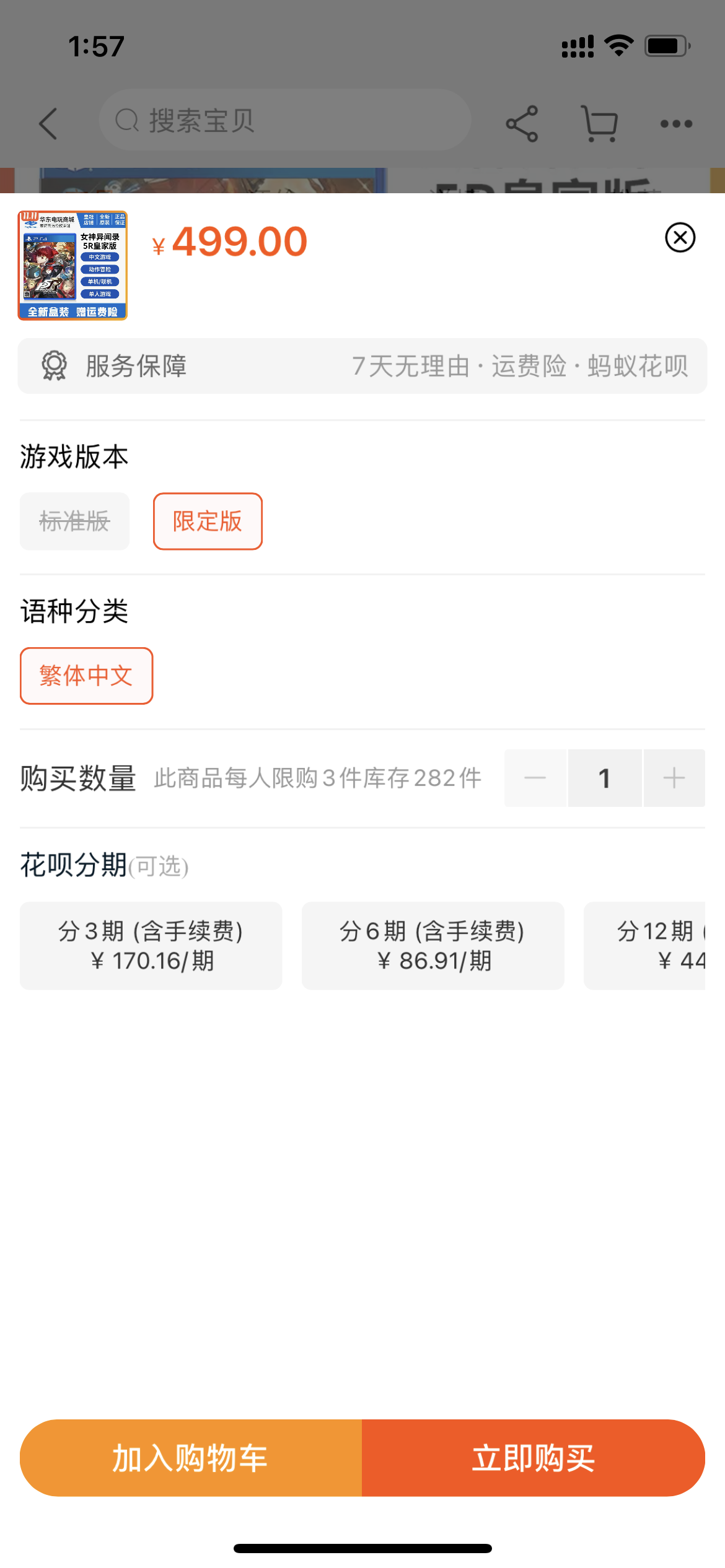Viewport: 725px width, 1568px height.
Task: Select 分3期 Huabei installment plan
Action: pyautogui.click(x=151, y=946)
